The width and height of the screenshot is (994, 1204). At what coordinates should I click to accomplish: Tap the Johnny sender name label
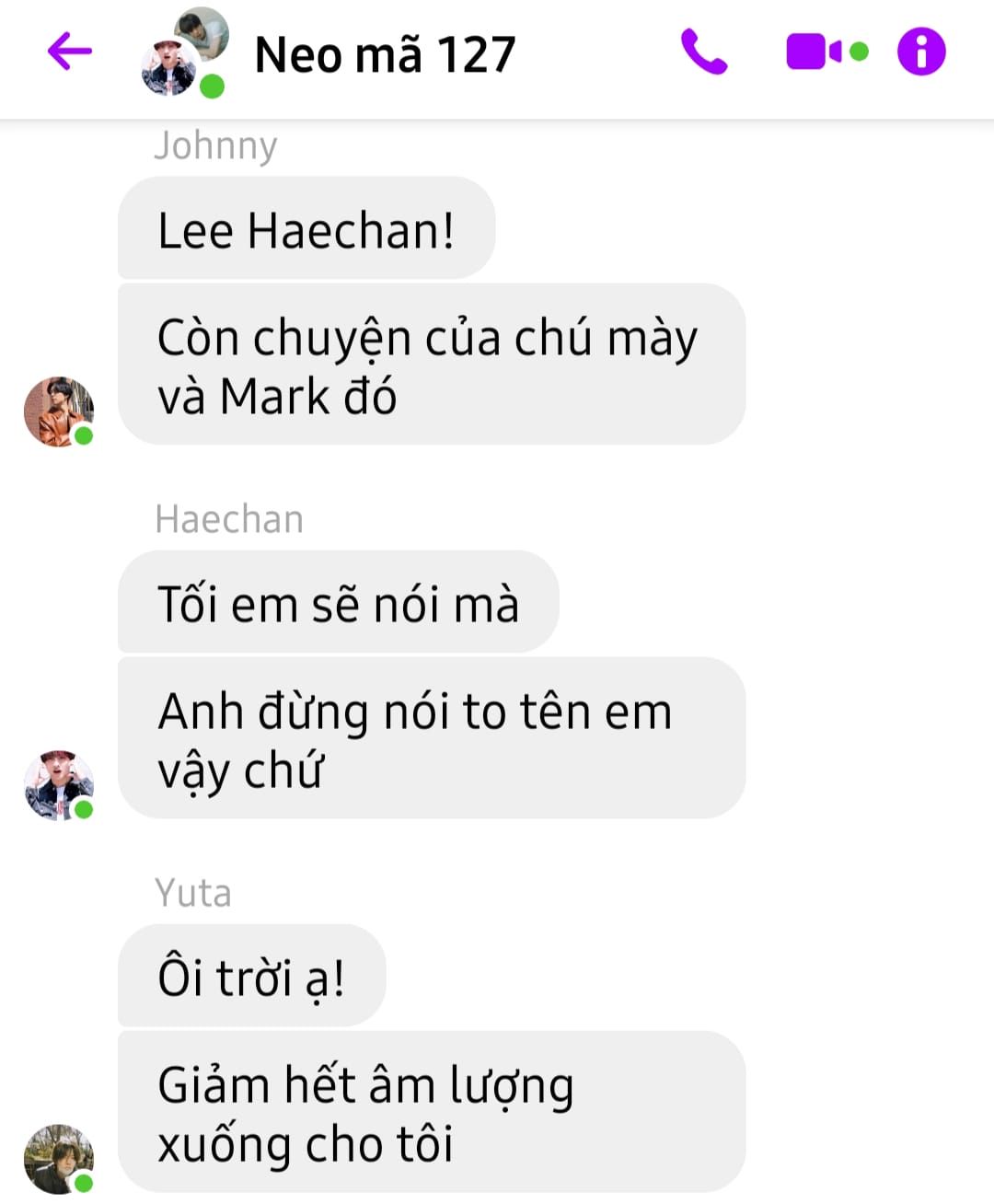215,146
